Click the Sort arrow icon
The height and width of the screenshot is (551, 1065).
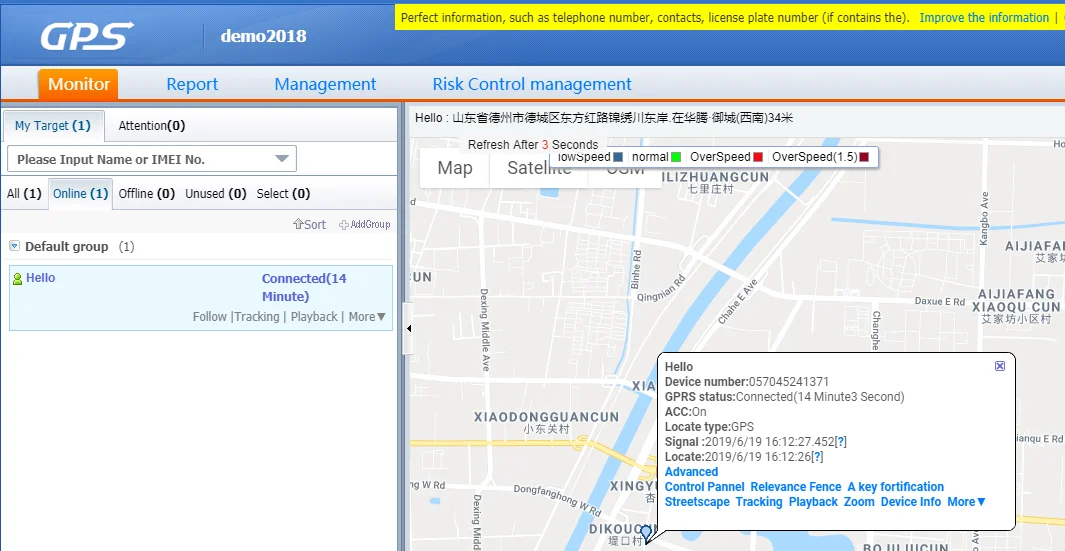[x=297, y=224]
